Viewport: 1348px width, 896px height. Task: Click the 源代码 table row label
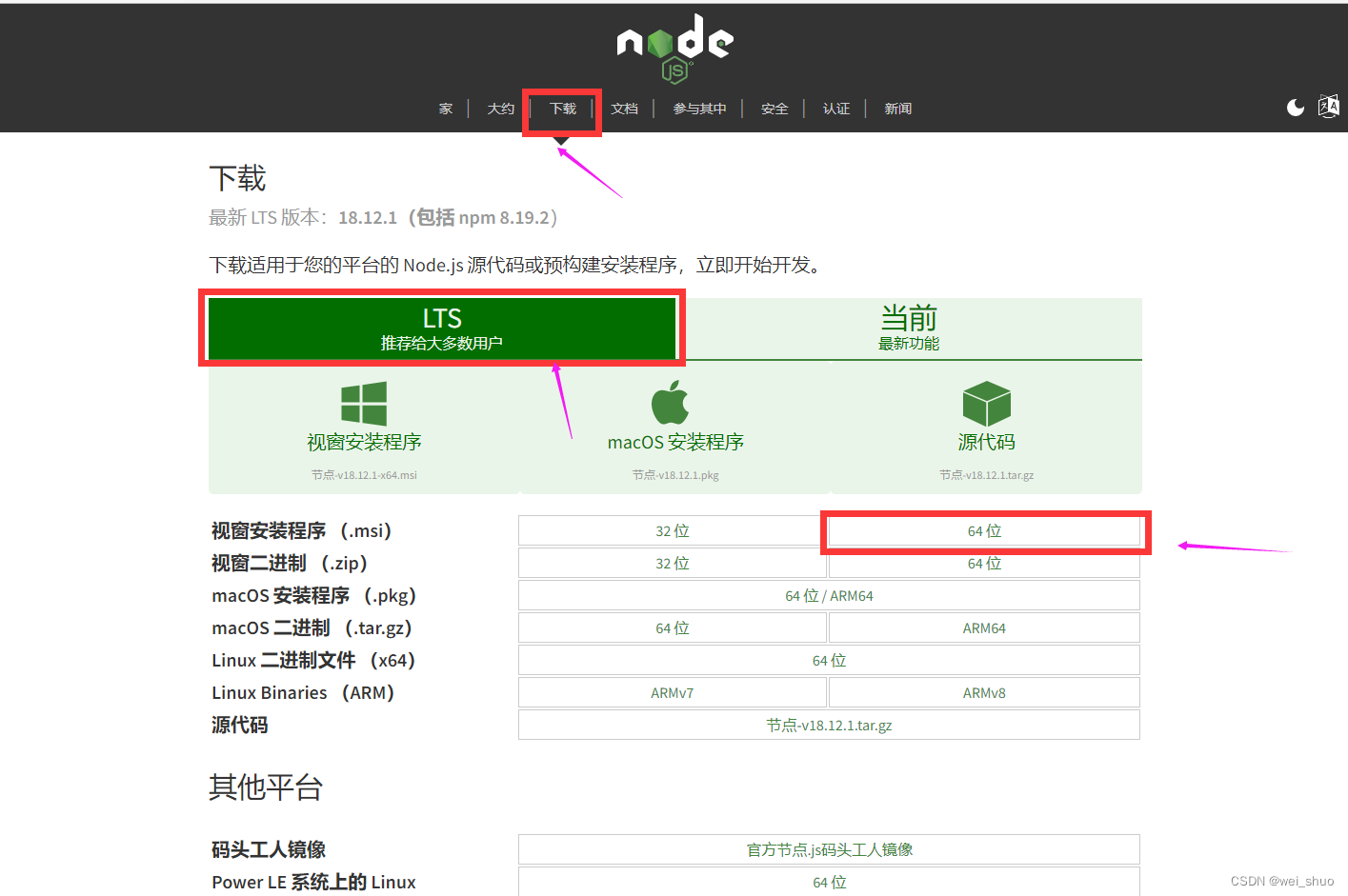[239, 726]
